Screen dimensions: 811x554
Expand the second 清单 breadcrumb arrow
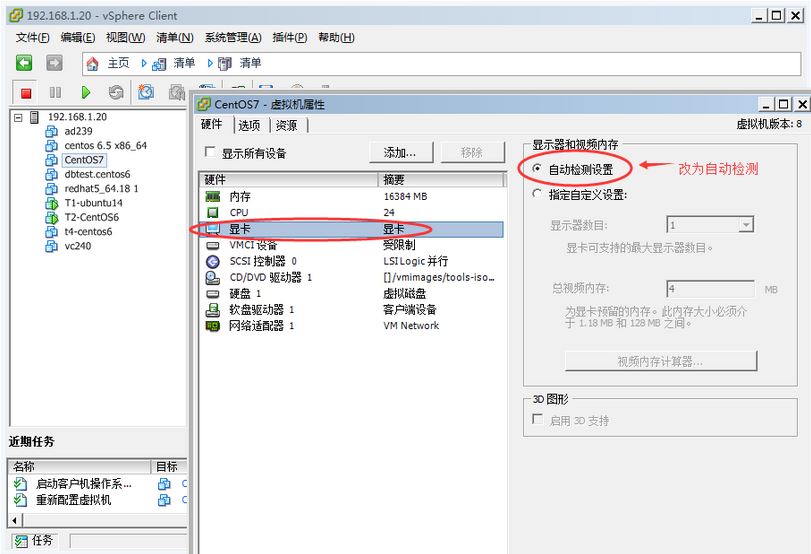pos(210,63)
